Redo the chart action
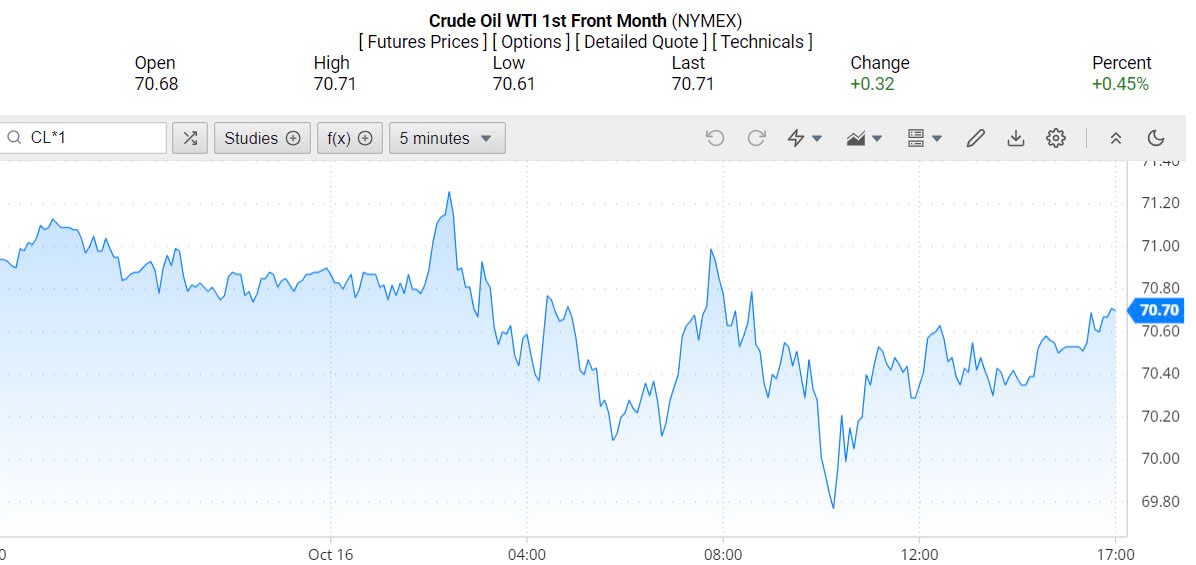The image size is (1196, 565). pos(756,138)
